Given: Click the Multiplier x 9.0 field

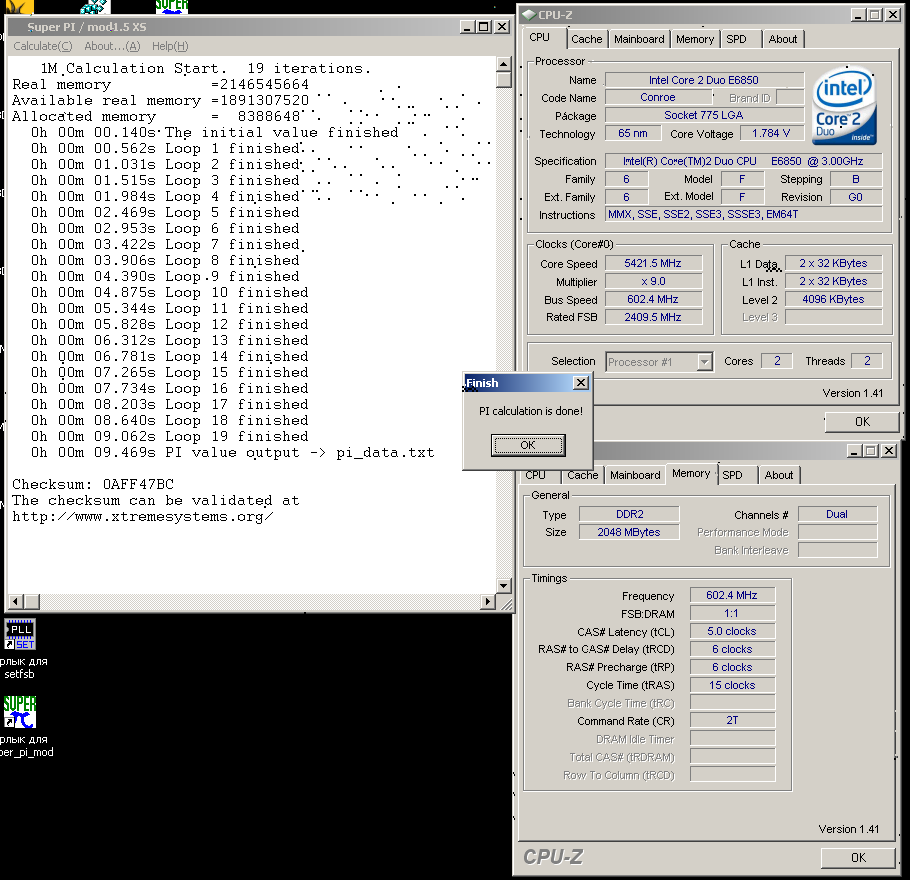Looking at the screenshot, I should point(653,282).
